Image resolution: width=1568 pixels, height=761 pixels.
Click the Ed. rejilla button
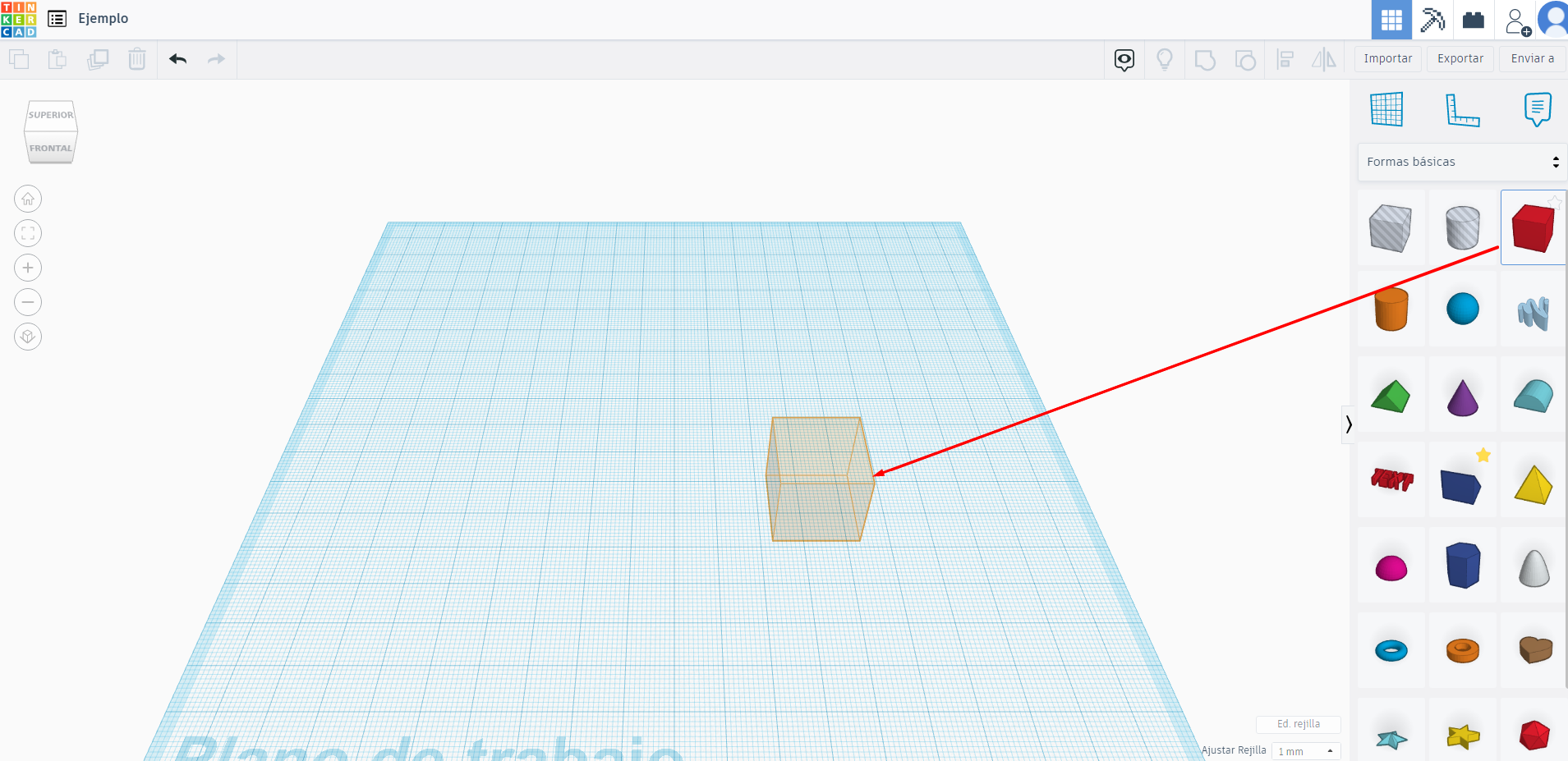1299,724
